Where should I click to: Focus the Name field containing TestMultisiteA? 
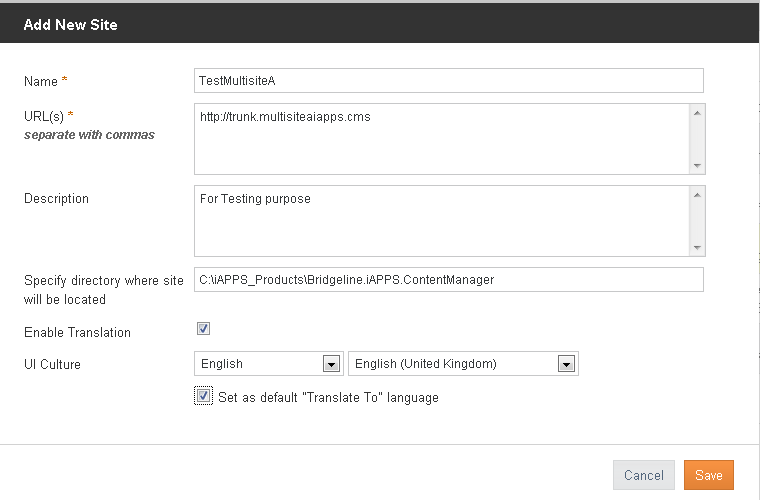pos(449,80)
